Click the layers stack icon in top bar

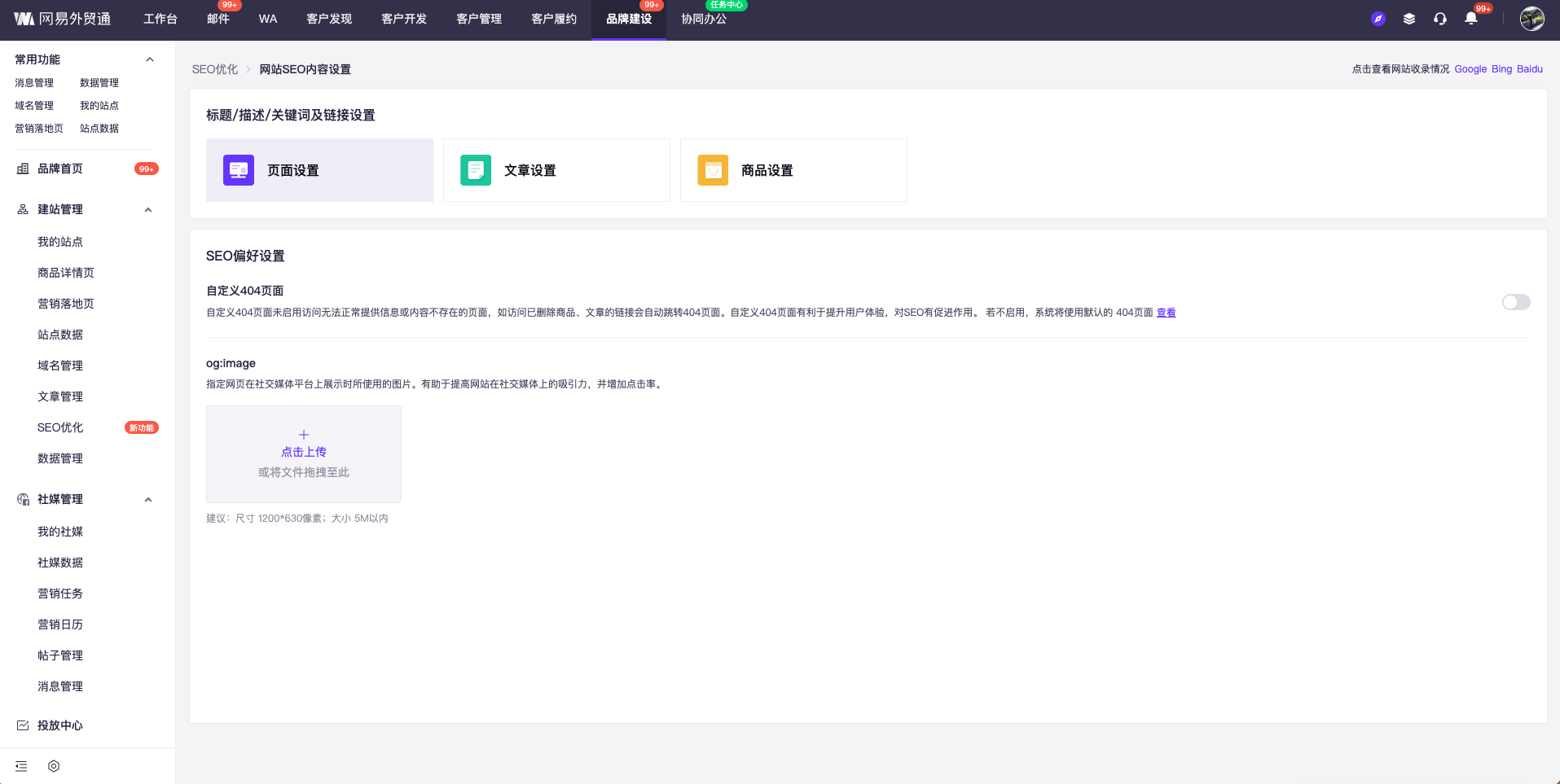(1409, 19)
